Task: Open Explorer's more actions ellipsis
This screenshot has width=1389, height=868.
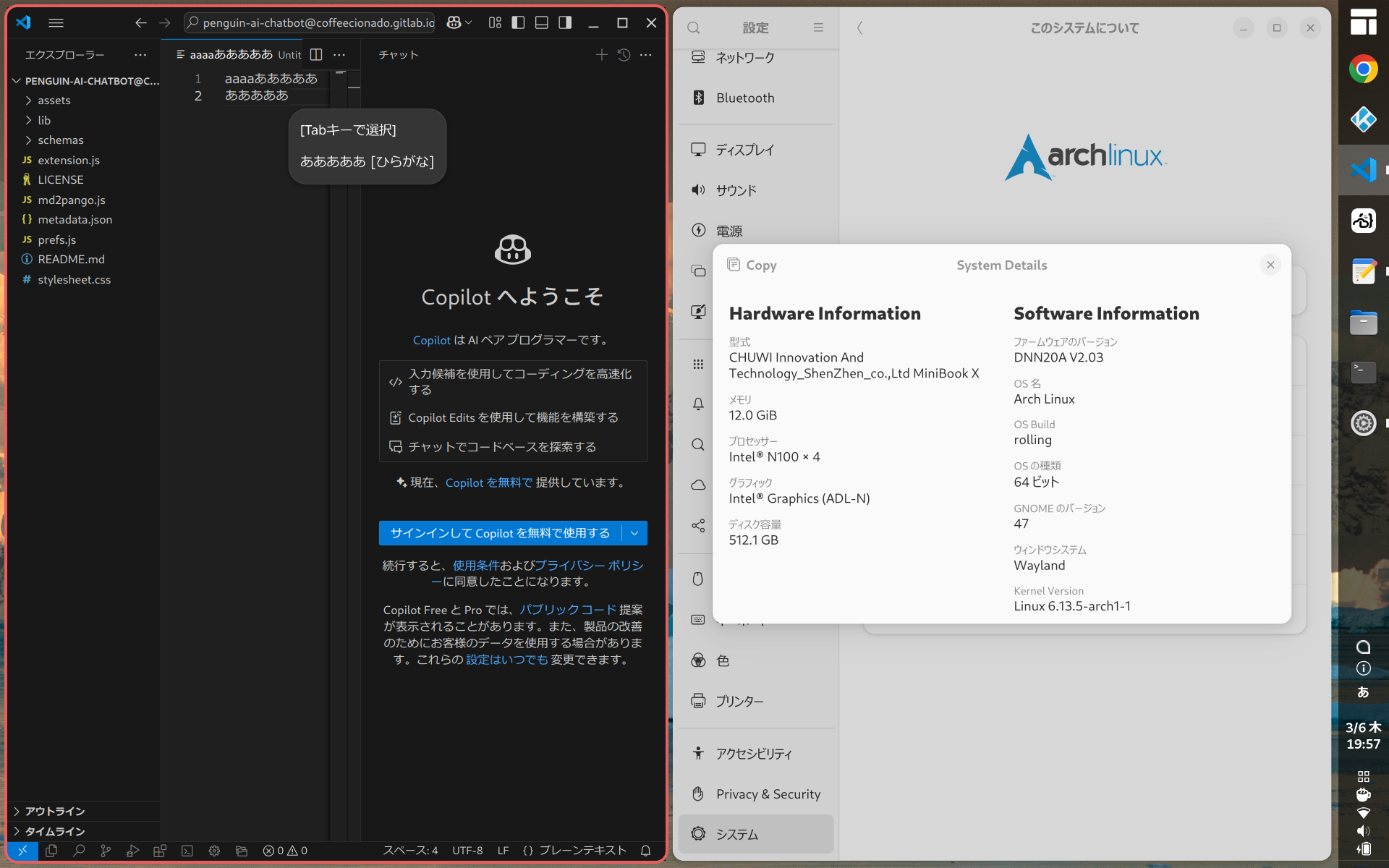Action: coord(140,55)
